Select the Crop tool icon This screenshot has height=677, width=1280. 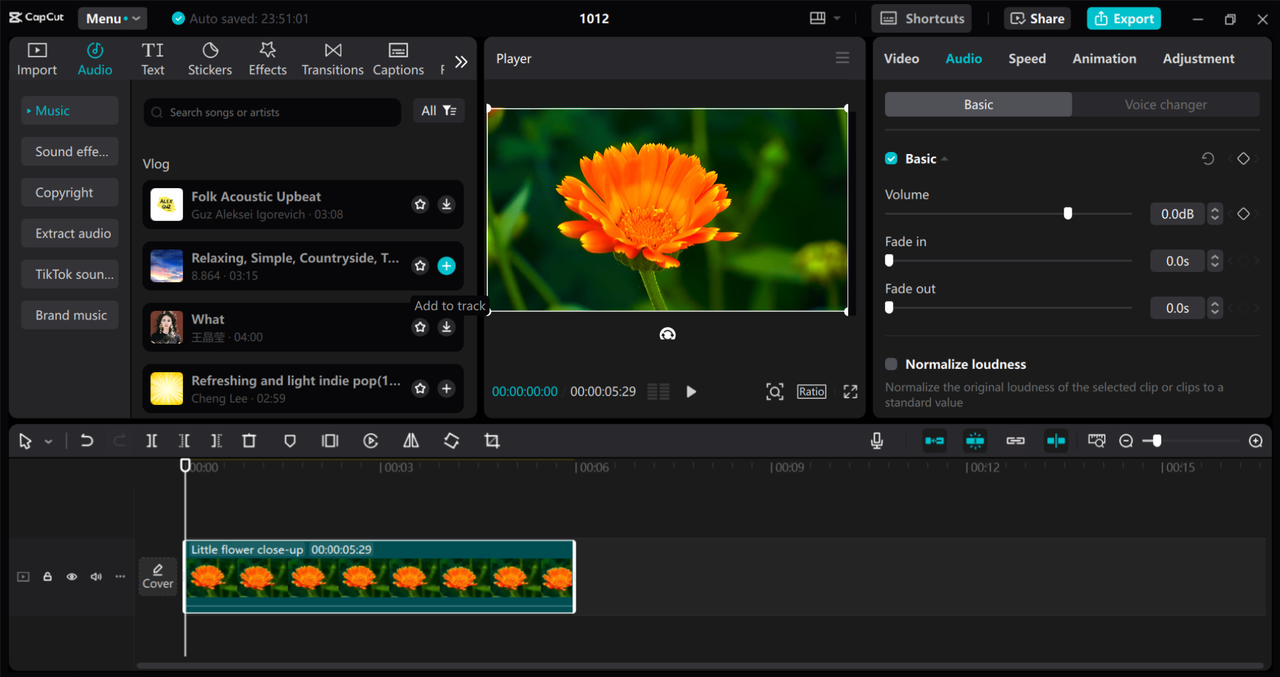click(x=492, y=441)
